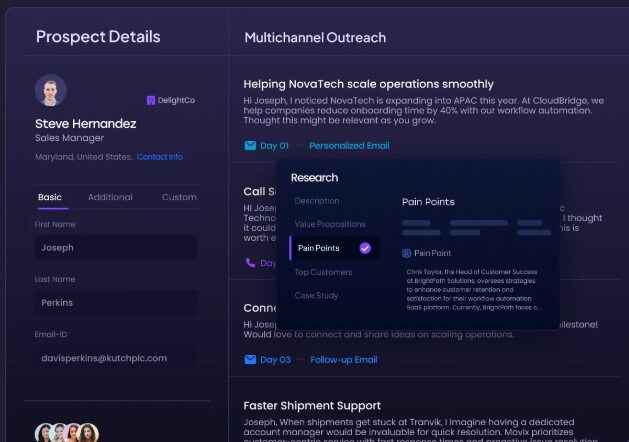Click the Pain Points heading in Research panel
Screen dimensions: 629x442
[428, 202]
